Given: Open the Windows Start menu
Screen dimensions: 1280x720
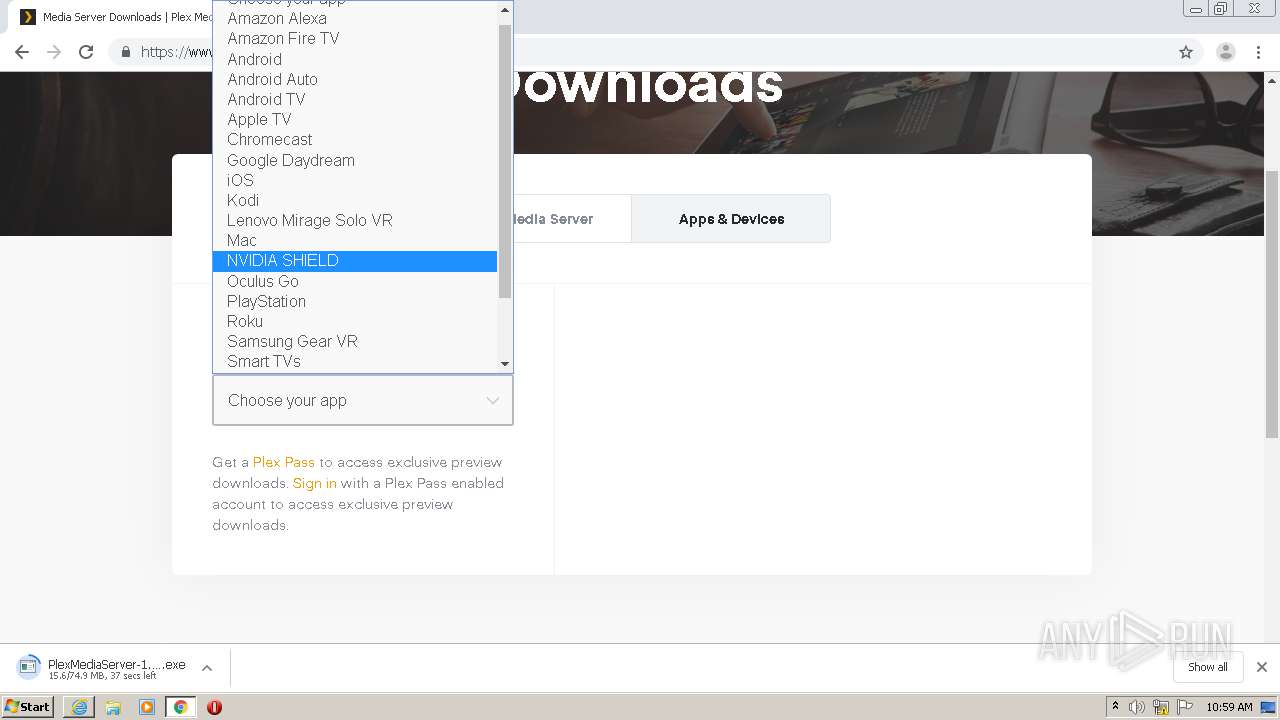Looking at the screenshot, I should pyautogui.click(x=28, y=706).
